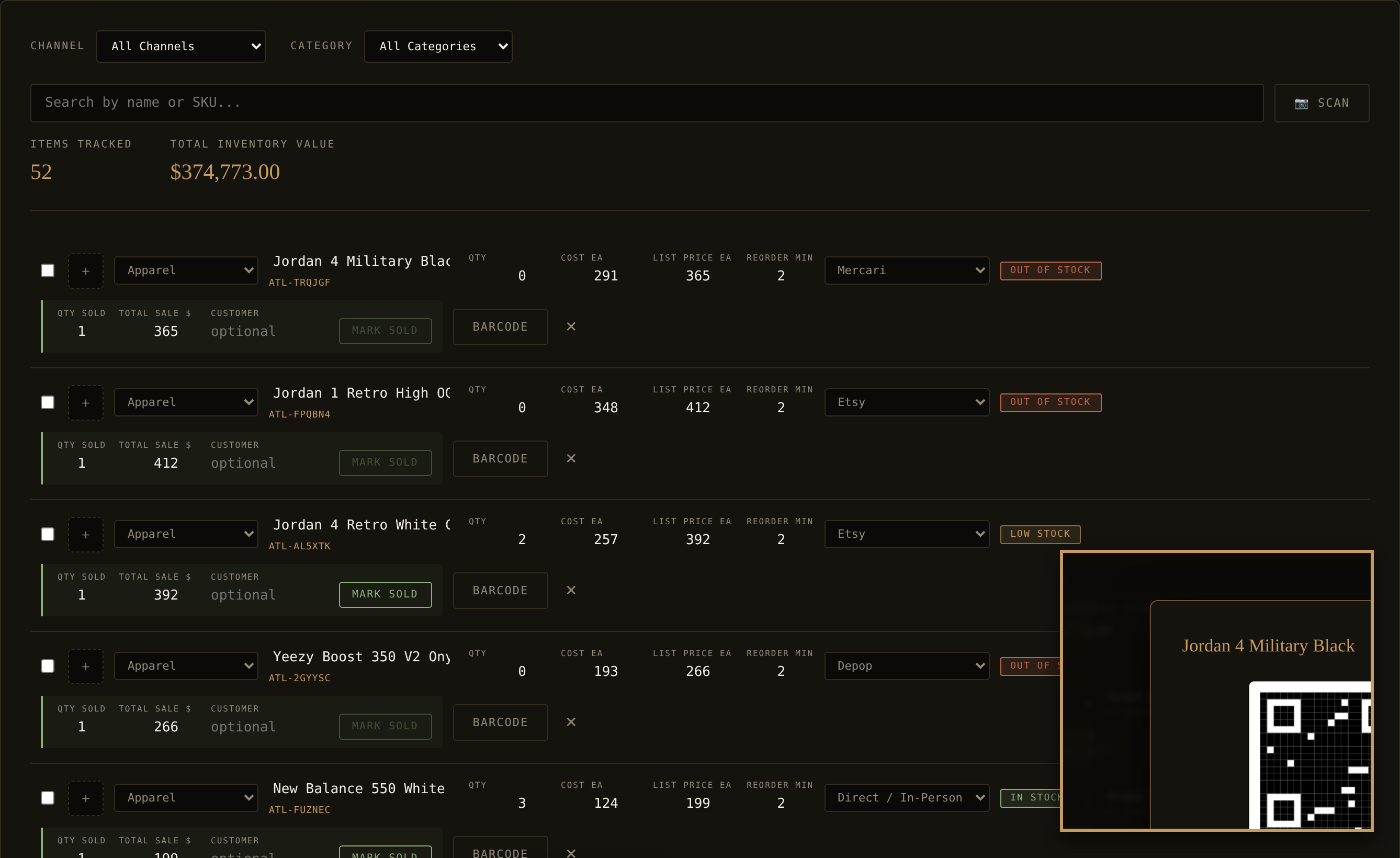The width and height of the screenshot is (1400, 858).
Task: Edit the Jordan 1 Retro High name field
Action: click(x=362, y=393)
